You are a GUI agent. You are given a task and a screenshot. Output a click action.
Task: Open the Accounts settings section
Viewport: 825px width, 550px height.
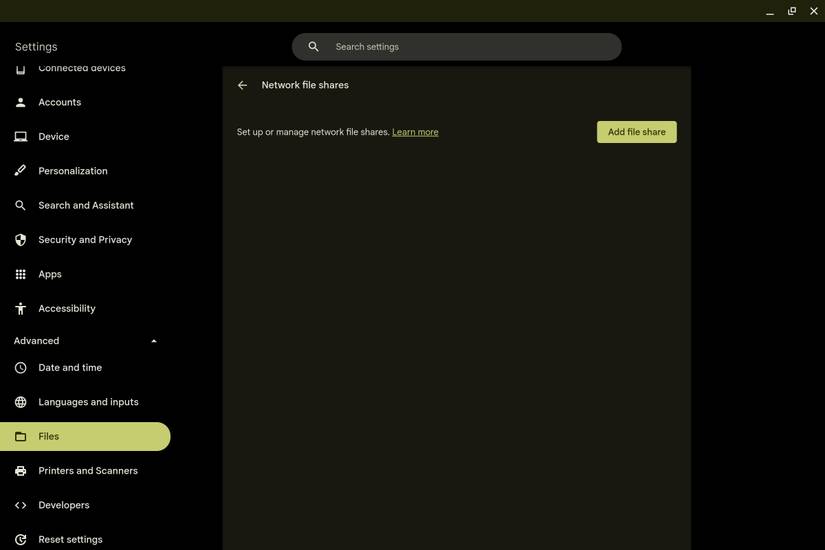click(x=59, y=102)
